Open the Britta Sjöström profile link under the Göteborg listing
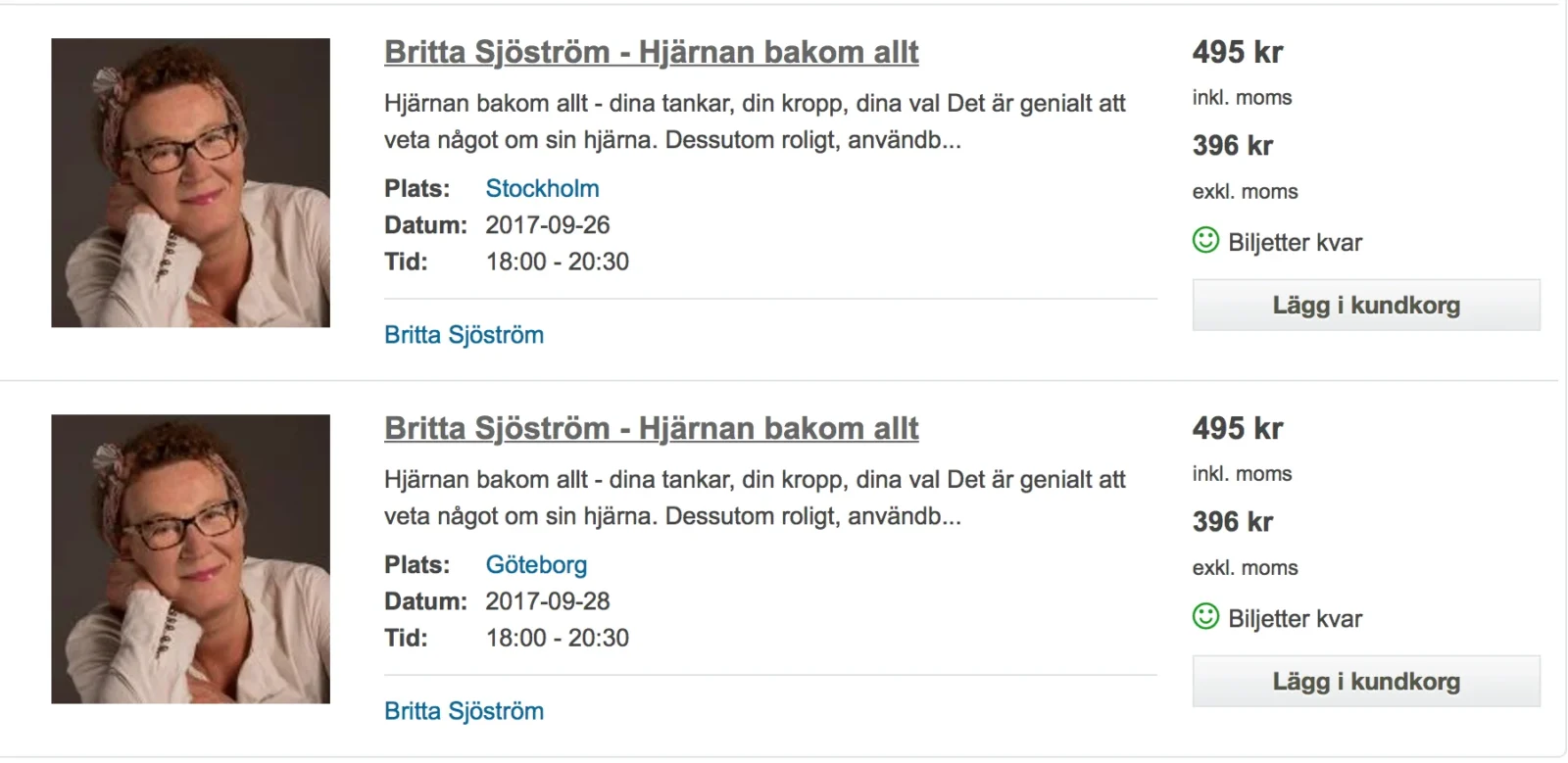Screen dimensions: 1568x763 (464, 711)
